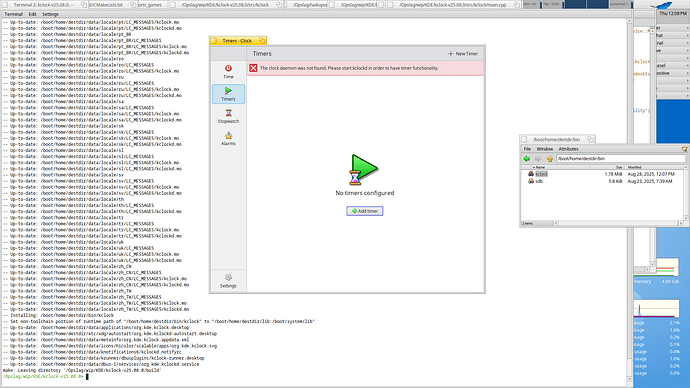Click the New Timer button in header
The width and height of the screenshot is (690, 388).
pos(462,54)
